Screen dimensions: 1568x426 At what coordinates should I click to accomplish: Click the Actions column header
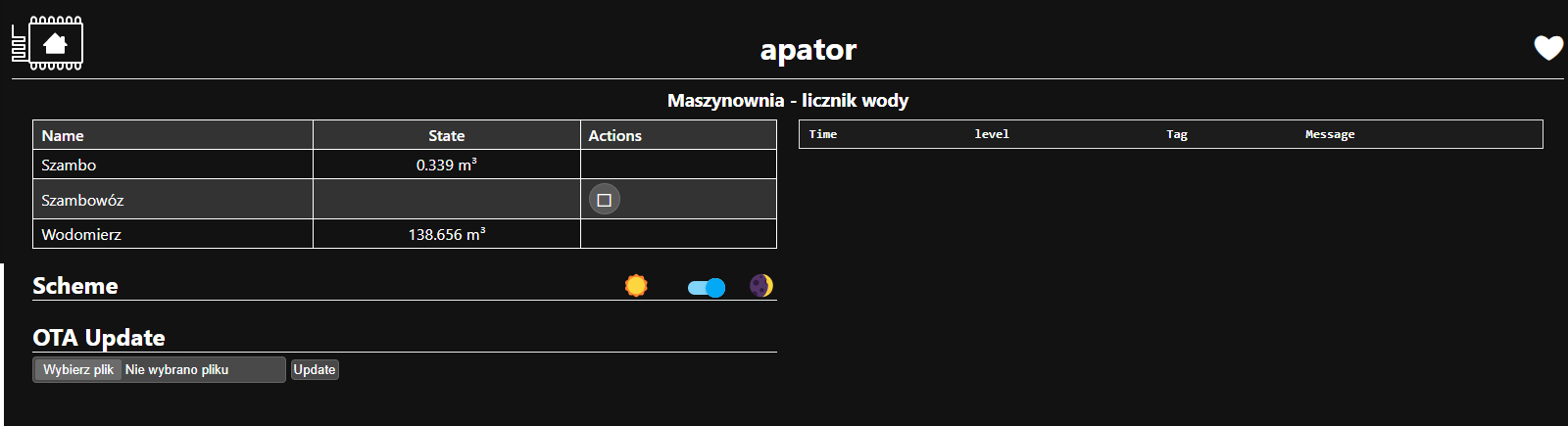614,135
